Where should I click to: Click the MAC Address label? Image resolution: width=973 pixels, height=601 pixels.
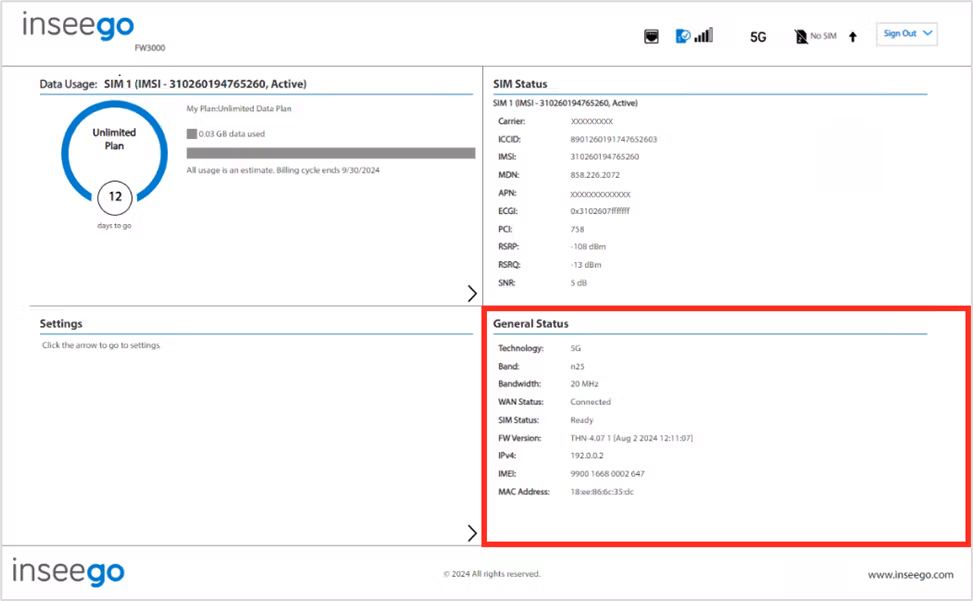point(524,492)
